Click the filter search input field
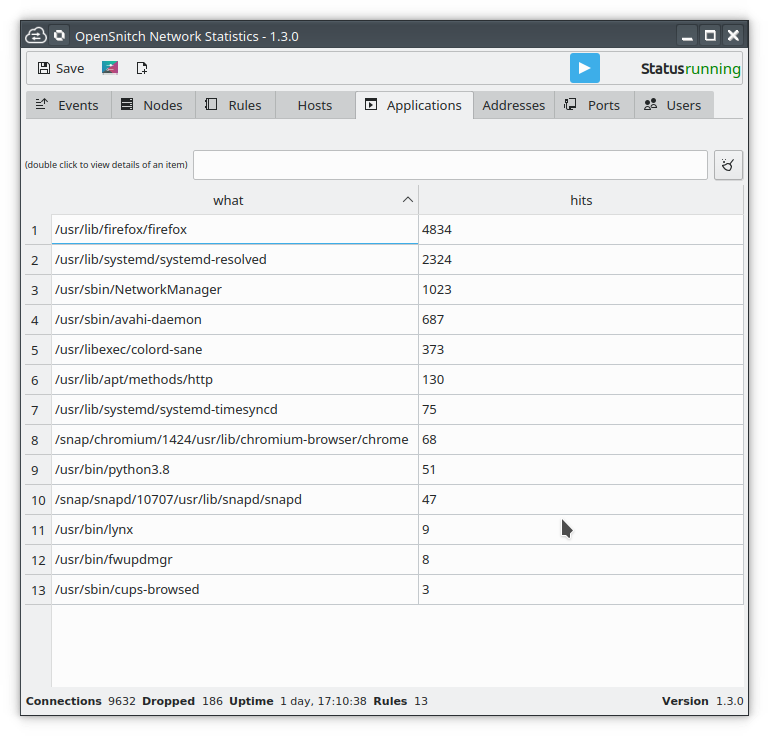The image size is (769, 736). tap(450, 165)
